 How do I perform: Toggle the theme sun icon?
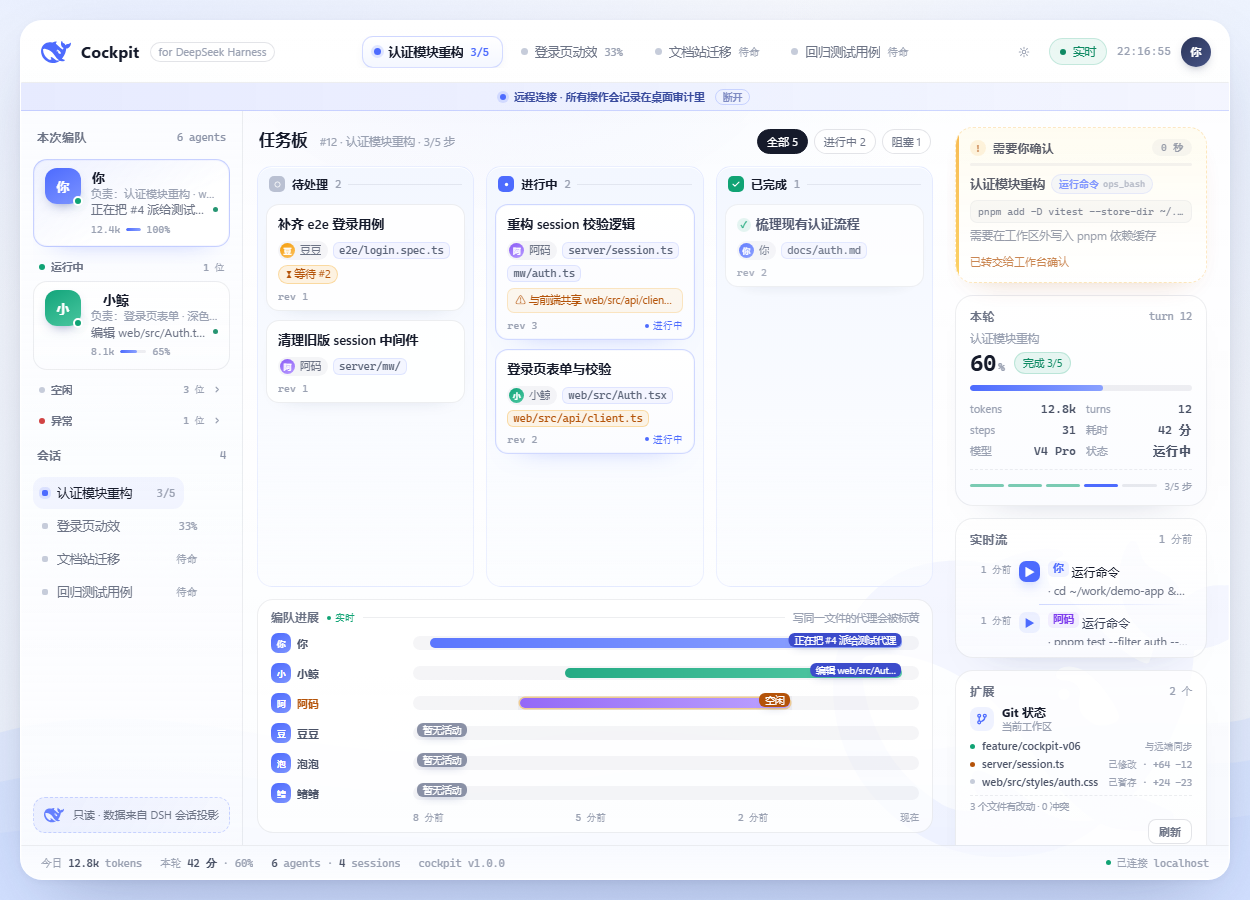[x=1023, y=52]
